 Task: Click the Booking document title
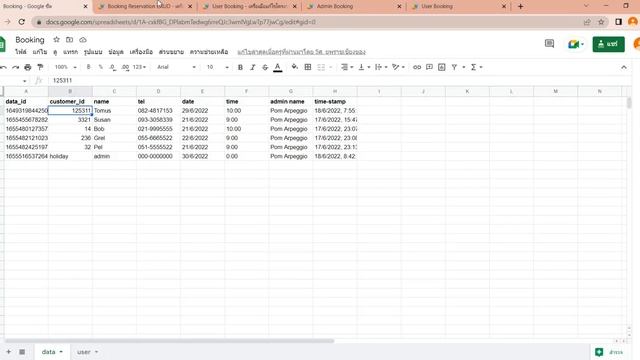click(x=30, y=40)
